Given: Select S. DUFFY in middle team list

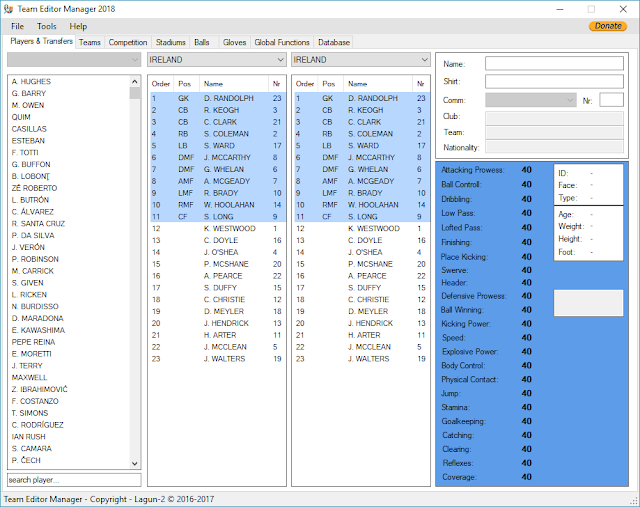Looking at the screenshot, I should coord(217,288).
